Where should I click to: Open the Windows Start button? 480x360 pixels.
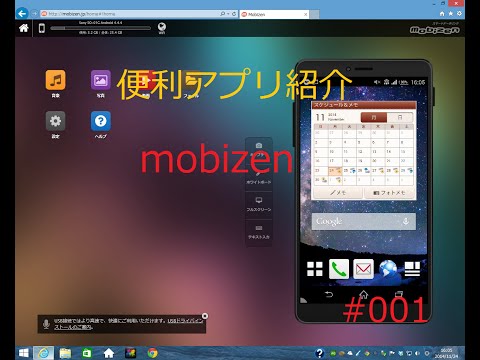[x=24, y=353]
